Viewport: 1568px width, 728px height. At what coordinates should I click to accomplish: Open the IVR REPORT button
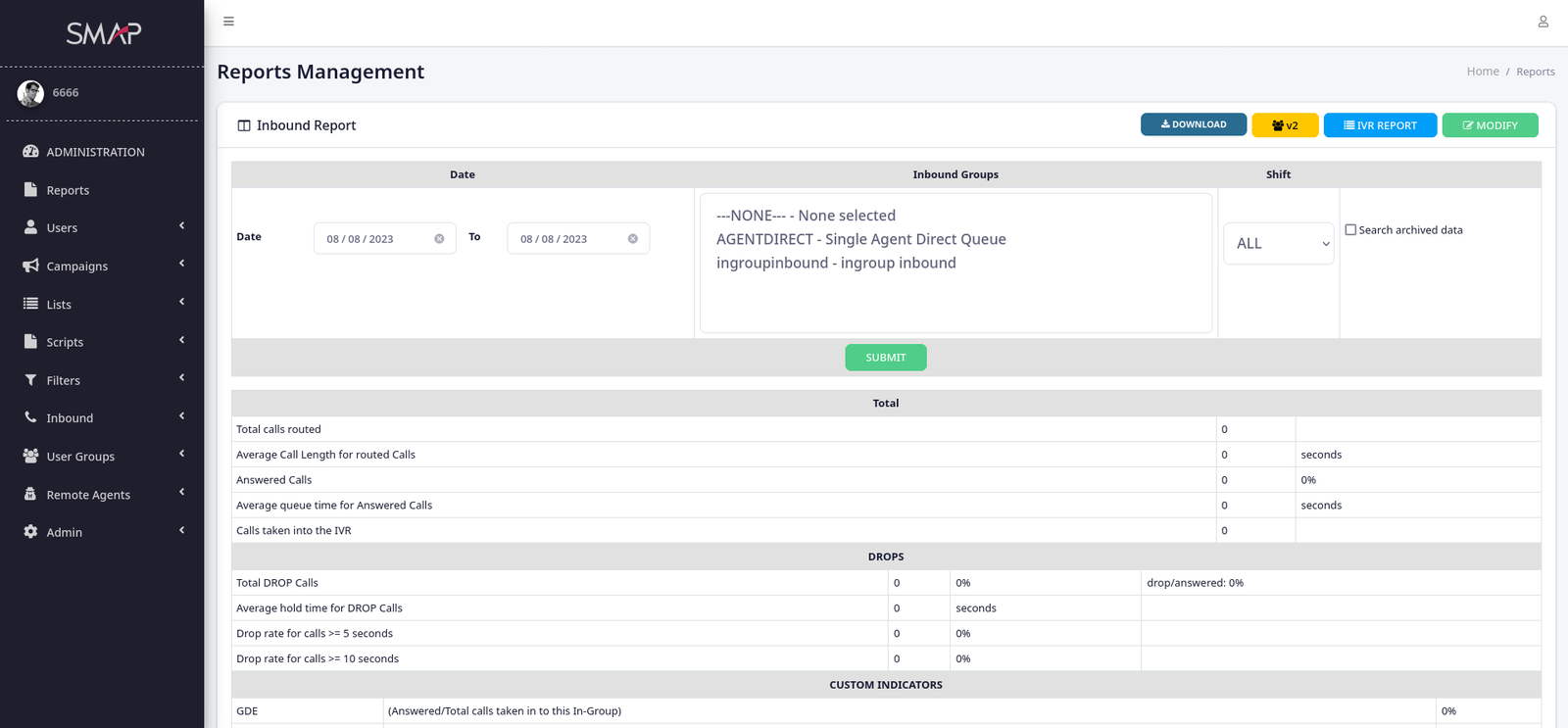pyautogui.click(x=1380, y=124)
